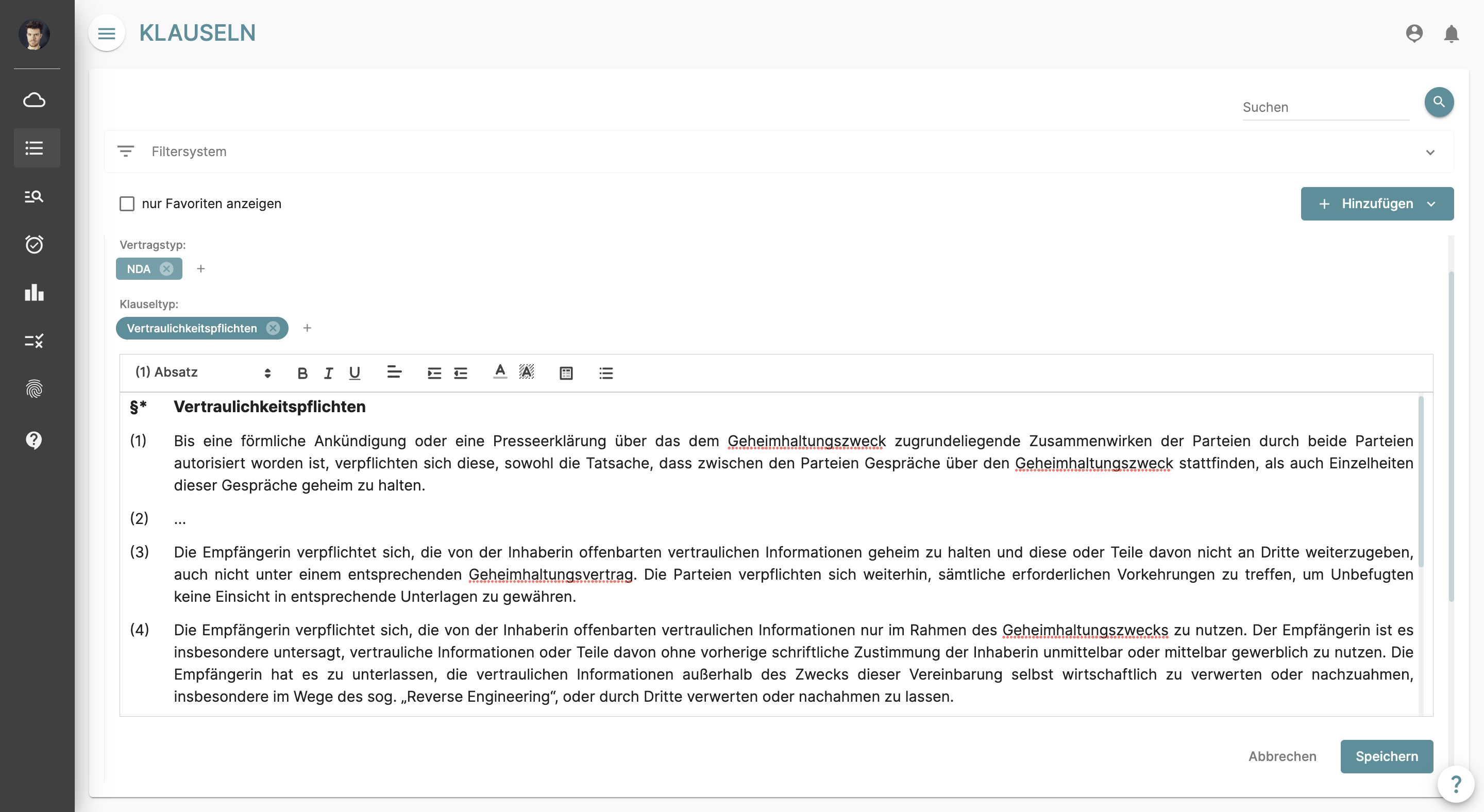Open the notifications bell
Image resolution: width=1484 pixels, height=812 pixels.
point(1451,34)
